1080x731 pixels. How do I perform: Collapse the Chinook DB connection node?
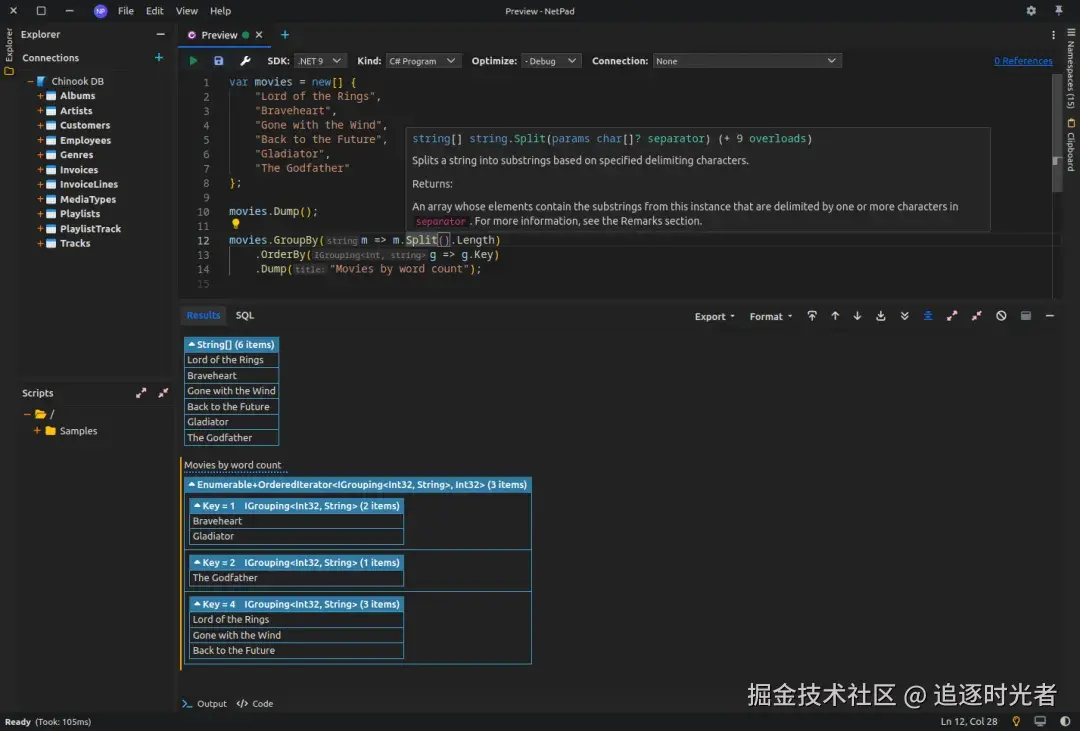coord(30,81)
